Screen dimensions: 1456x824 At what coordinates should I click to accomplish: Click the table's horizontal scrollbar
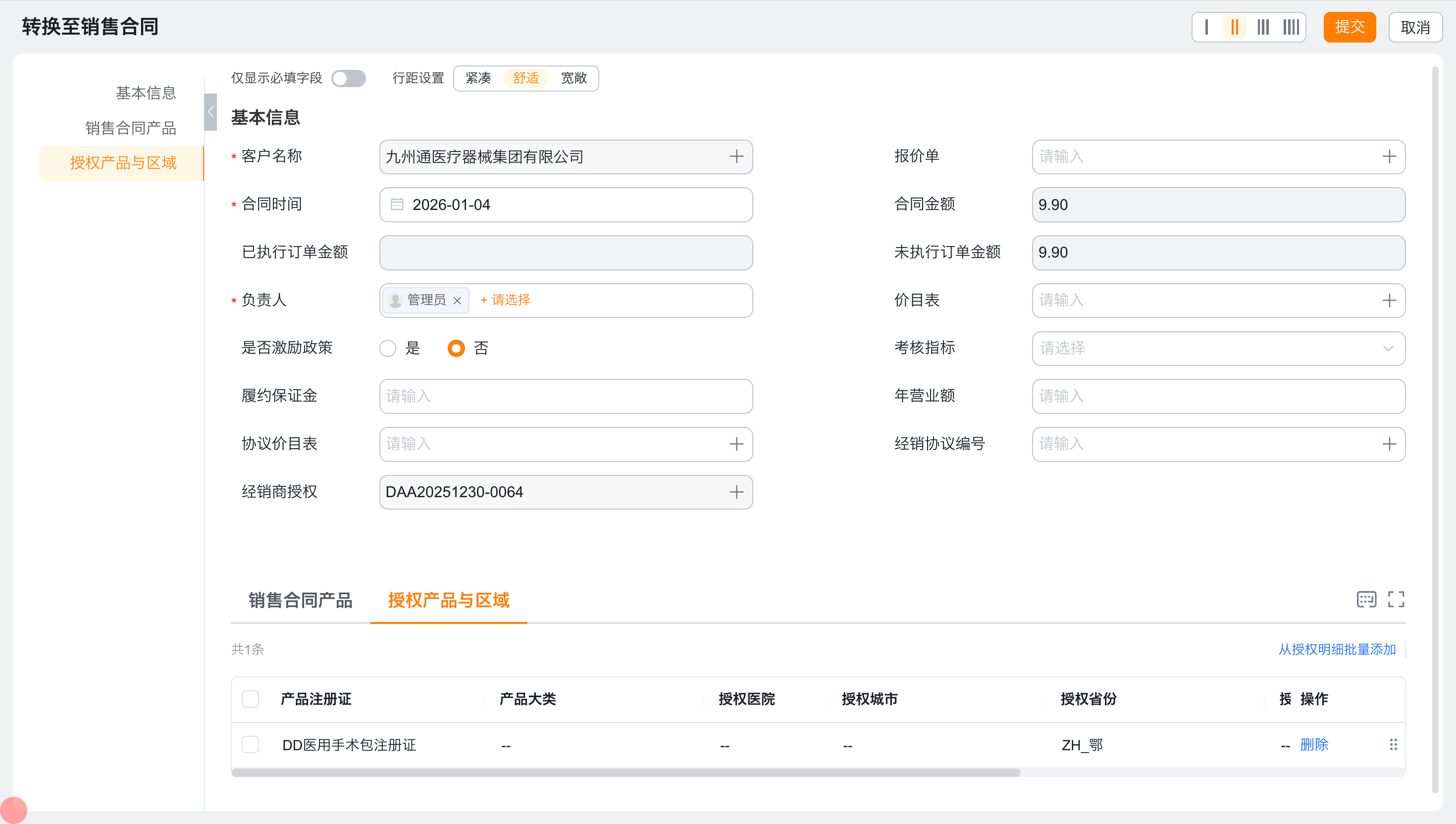pos(625,772)
